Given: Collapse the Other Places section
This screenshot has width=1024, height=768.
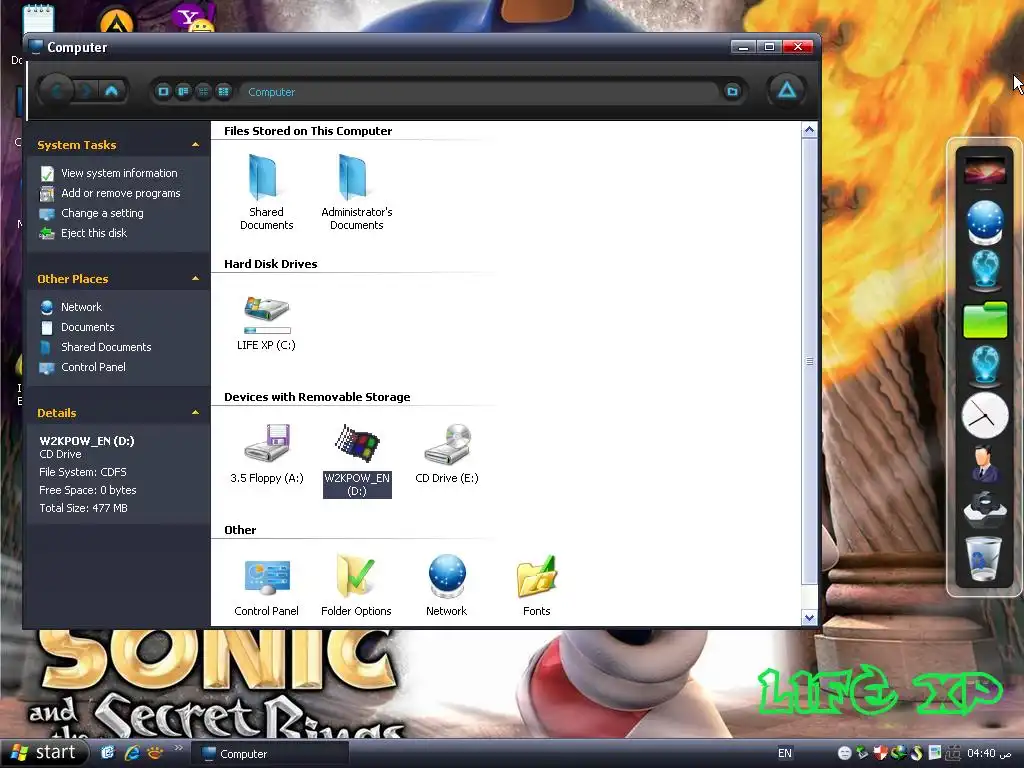Looking at the screenshot, I should [x=195, y=279].
